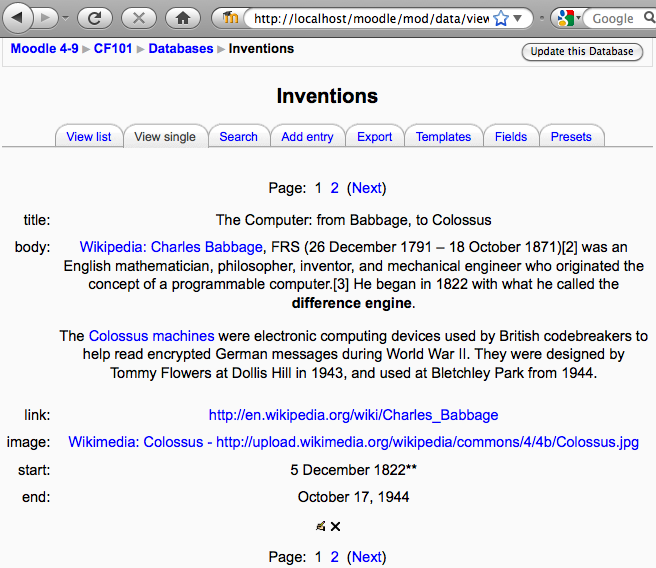Click Next in the top pager
The image size is (656, 568).
tap(366, 188)
